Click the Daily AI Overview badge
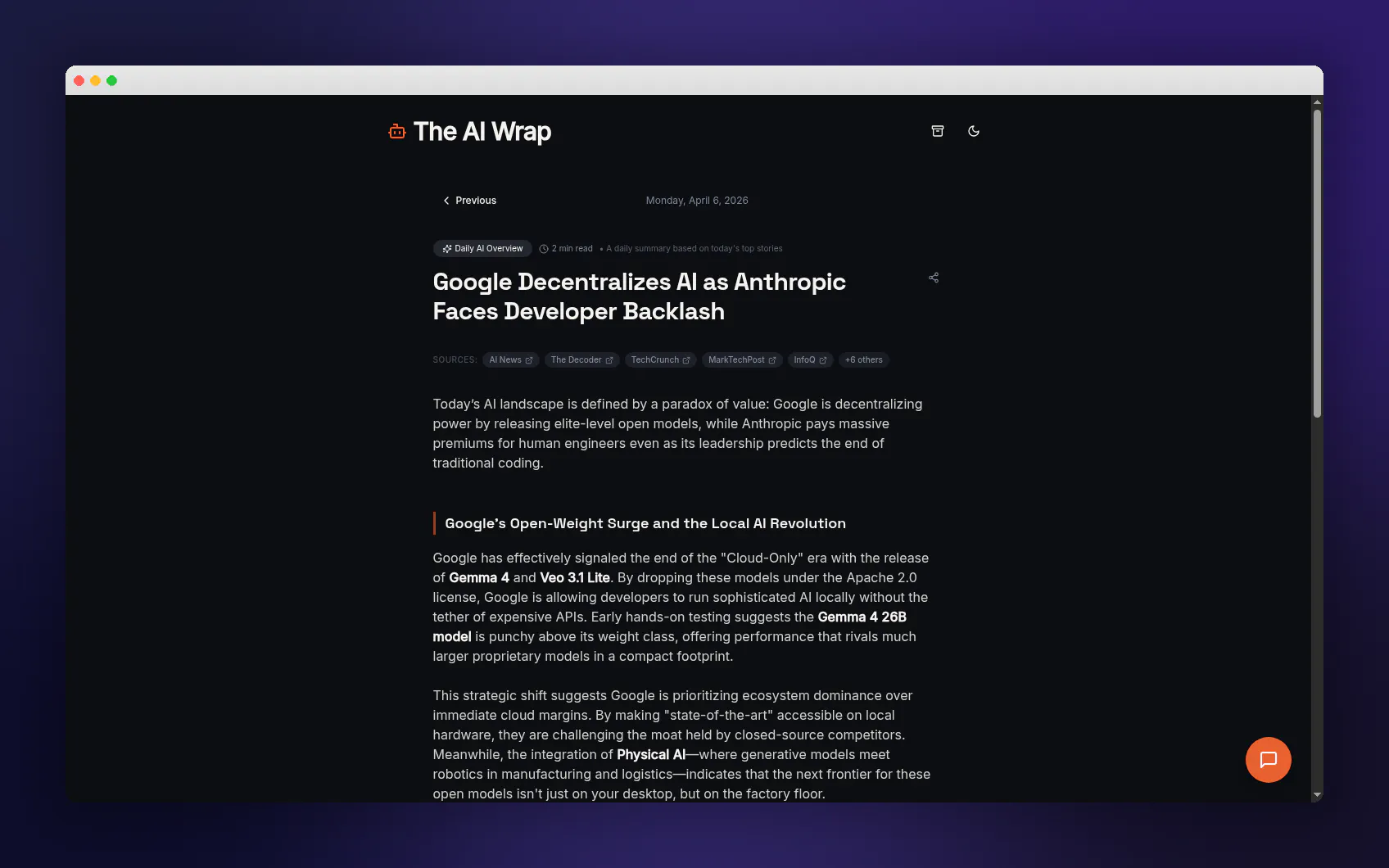This screenshot has height=868, width=1389. click(x=482, y=248)
